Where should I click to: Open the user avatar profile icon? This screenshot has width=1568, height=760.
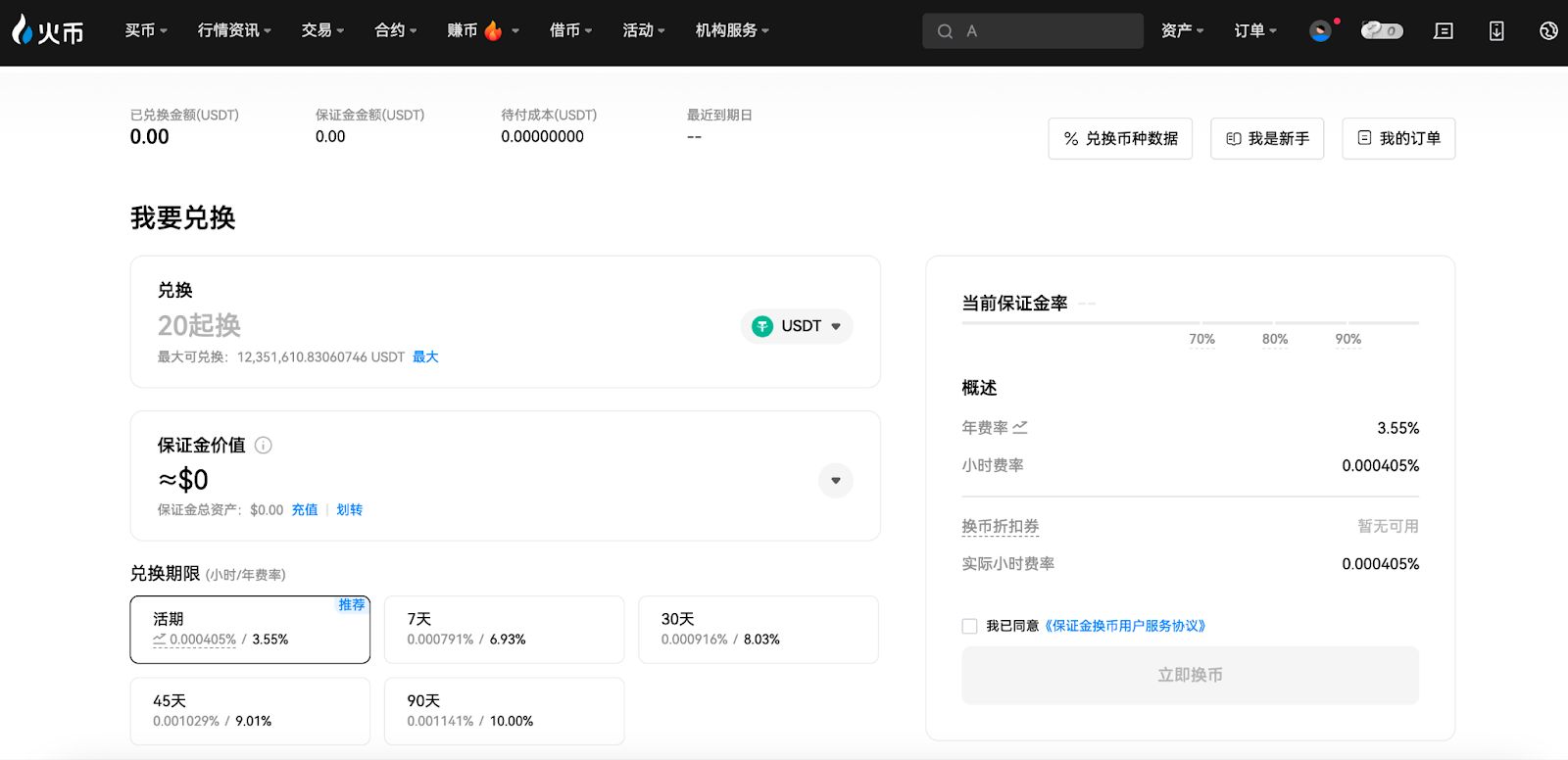tap(1320, 31)
